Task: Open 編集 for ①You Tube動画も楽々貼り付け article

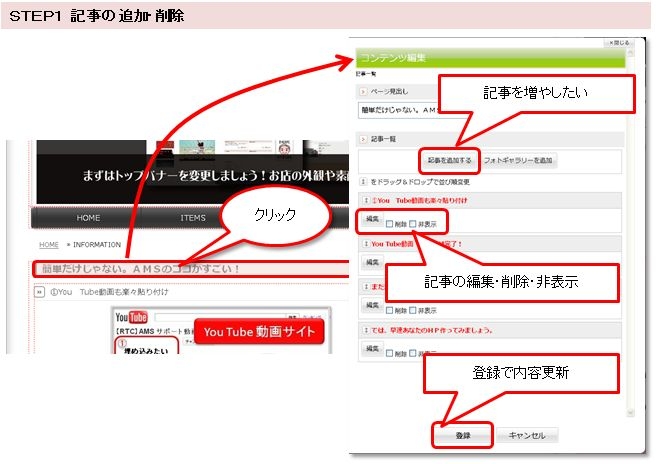Action: [x=372, y=219]
